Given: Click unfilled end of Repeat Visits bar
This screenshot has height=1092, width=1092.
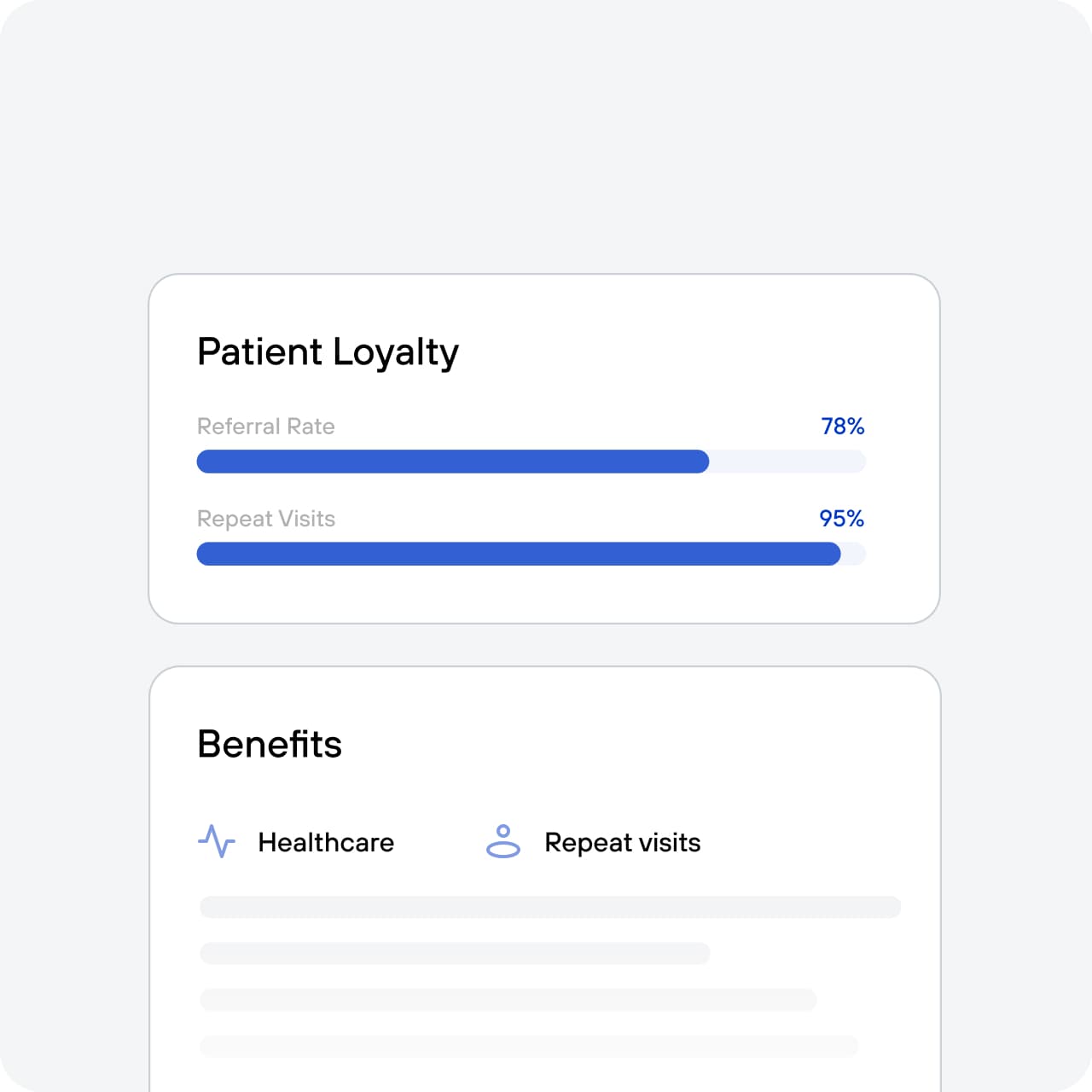Looking at the screenshot, I should pyautogui.click(x=854, y=554).
